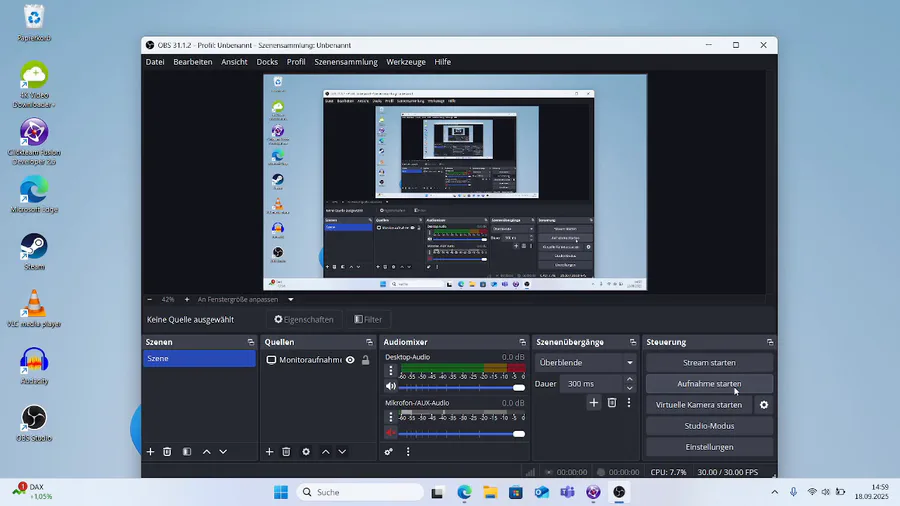The width and height of the screenshot is (900, 506).
Task: Open Desktop-Audio three-dot options
Action: [x=391, y=371]
